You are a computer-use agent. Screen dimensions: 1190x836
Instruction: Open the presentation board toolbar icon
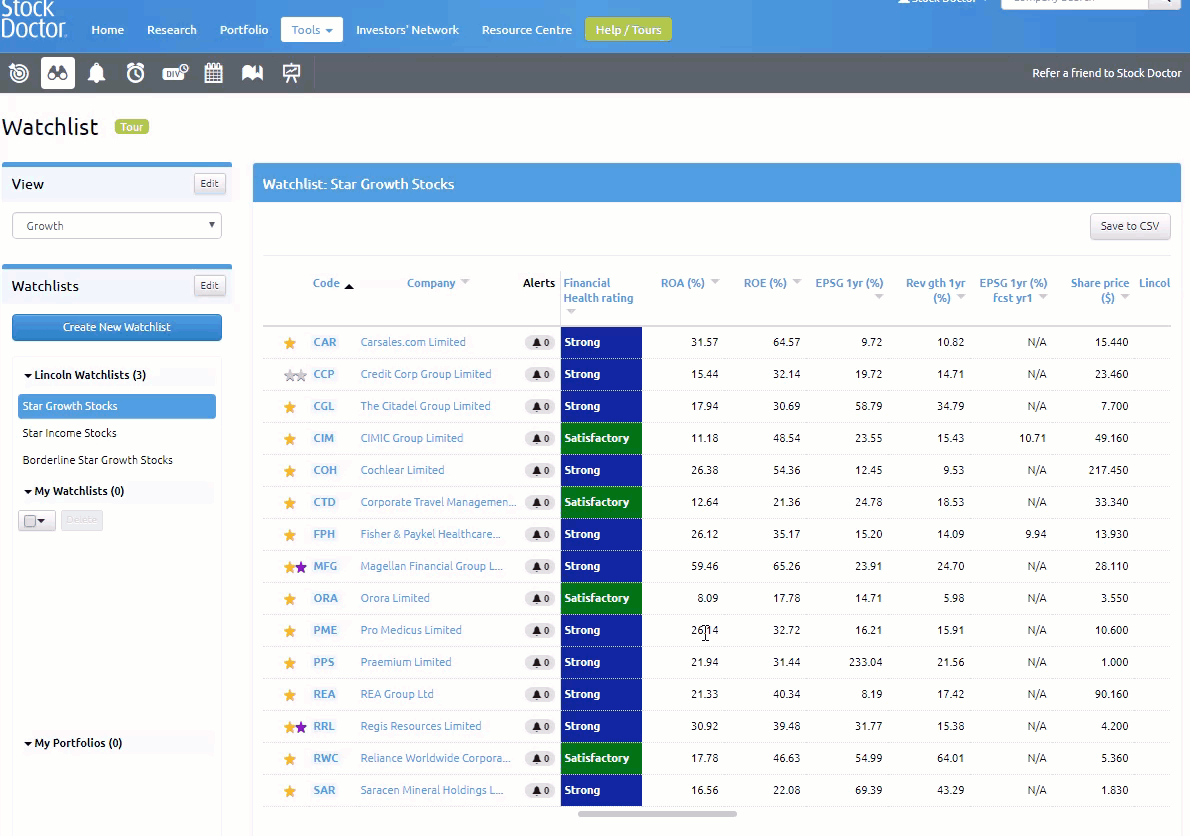291,73
